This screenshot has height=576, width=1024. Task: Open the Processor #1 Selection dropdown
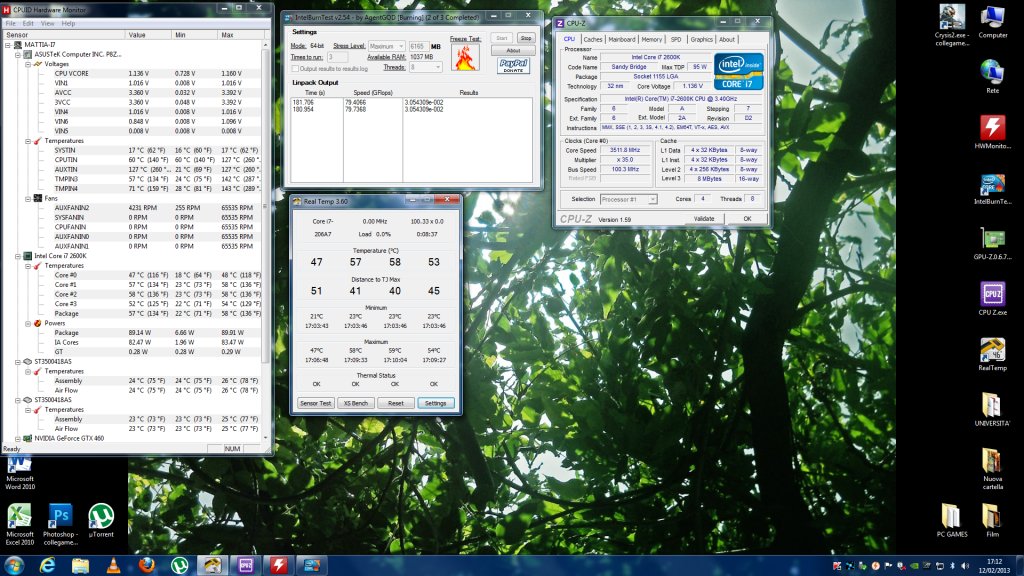pyautogui.click(x=628, y=199)
